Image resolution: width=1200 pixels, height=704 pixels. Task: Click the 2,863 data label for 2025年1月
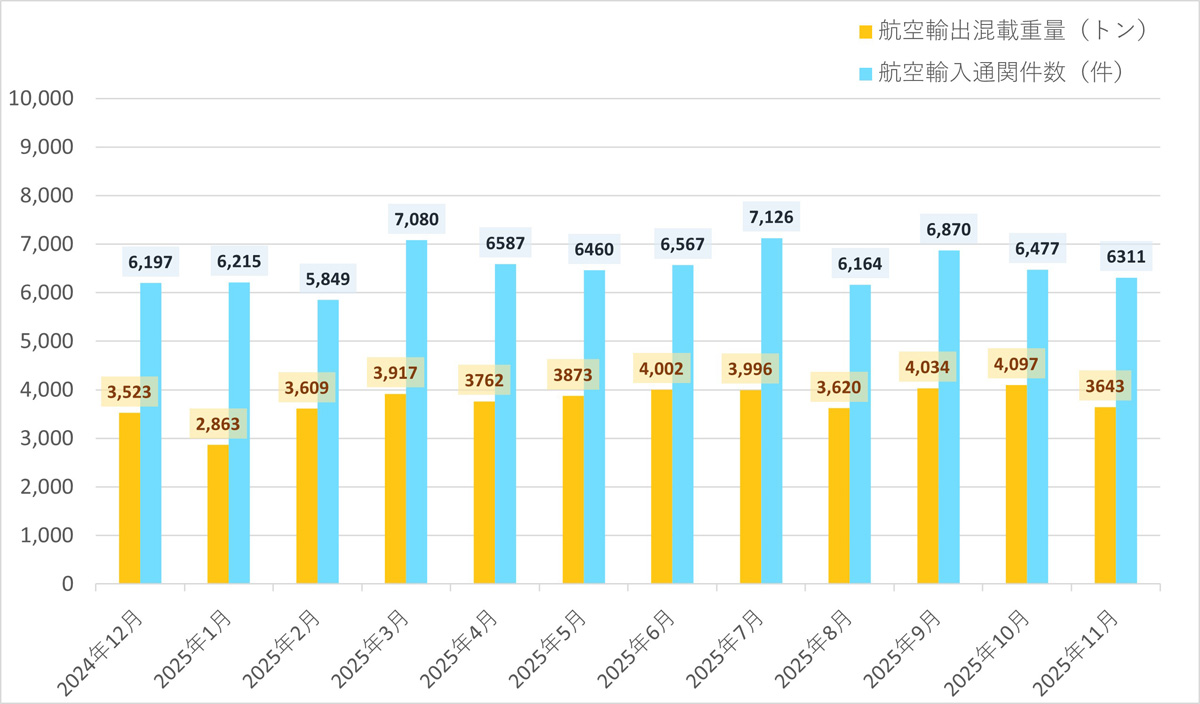tap(218, 424)
